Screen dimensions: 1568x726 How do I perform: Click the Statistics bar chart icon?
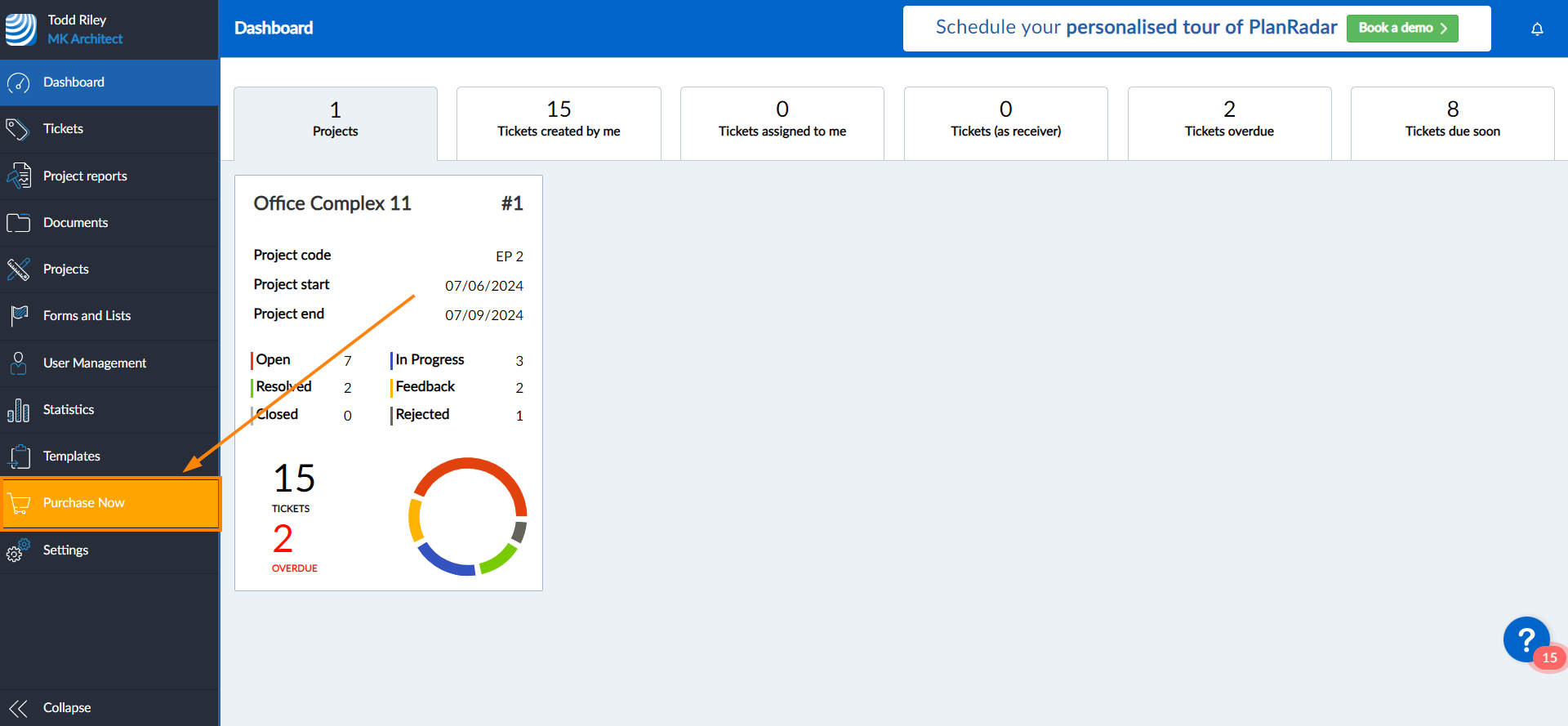[18, 410]
